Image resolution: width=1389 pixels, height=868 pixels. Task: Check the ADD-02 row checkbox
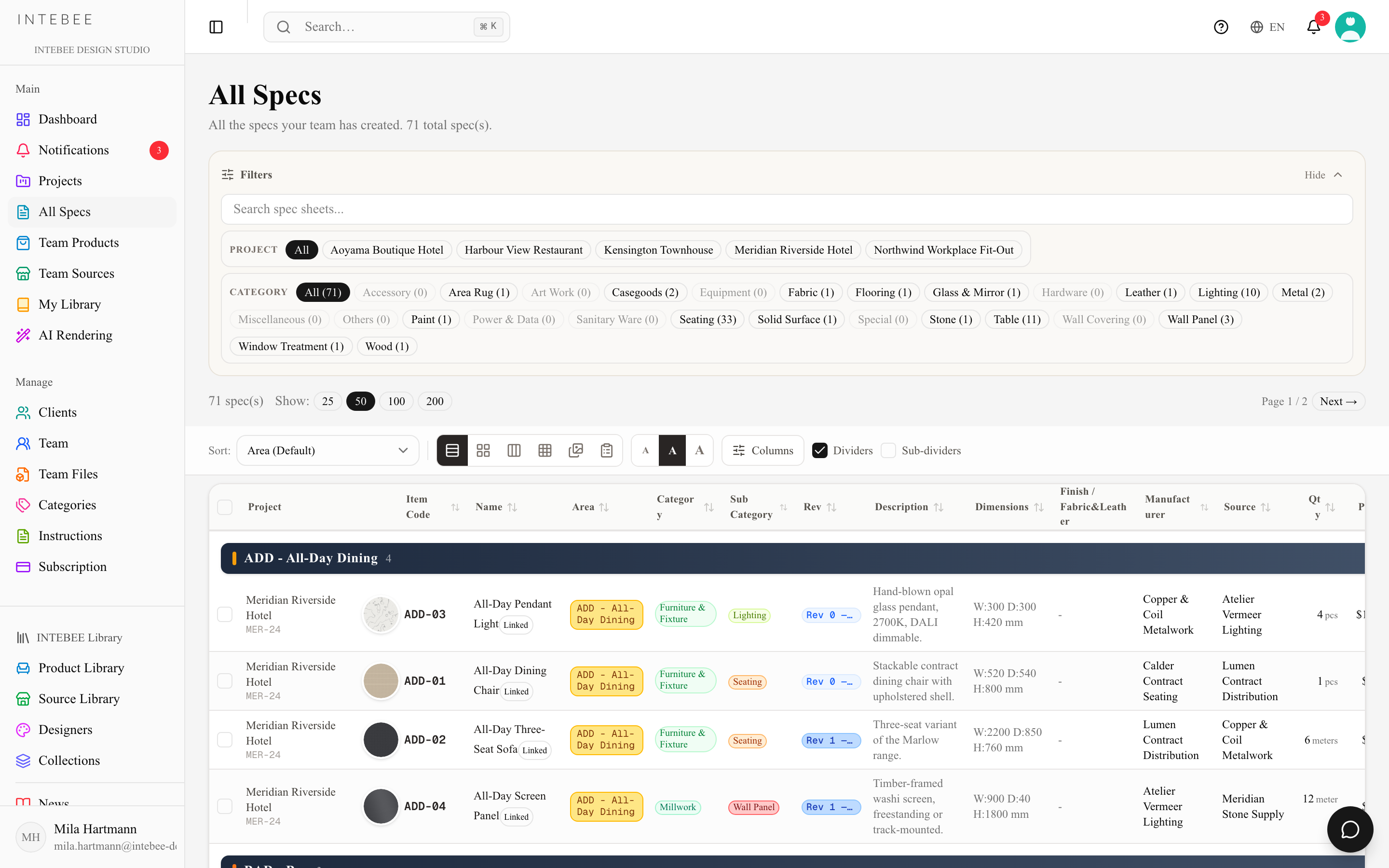coord(225,739)
